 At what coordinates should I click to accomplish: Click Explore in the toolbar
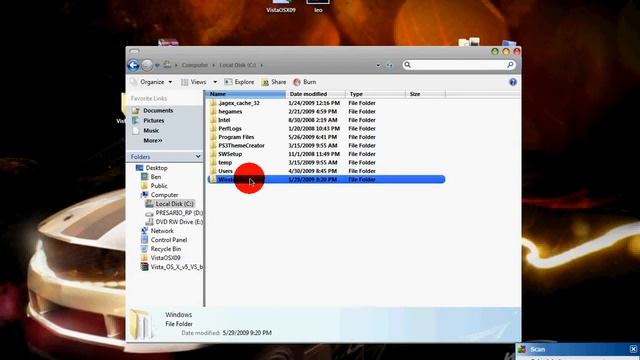(239, 82)
